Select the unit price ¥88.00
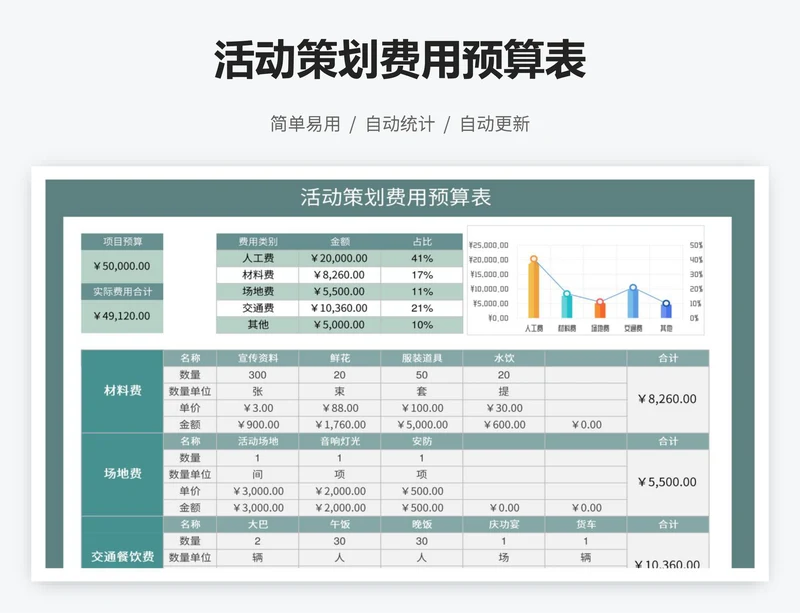 tap(340, 408)
